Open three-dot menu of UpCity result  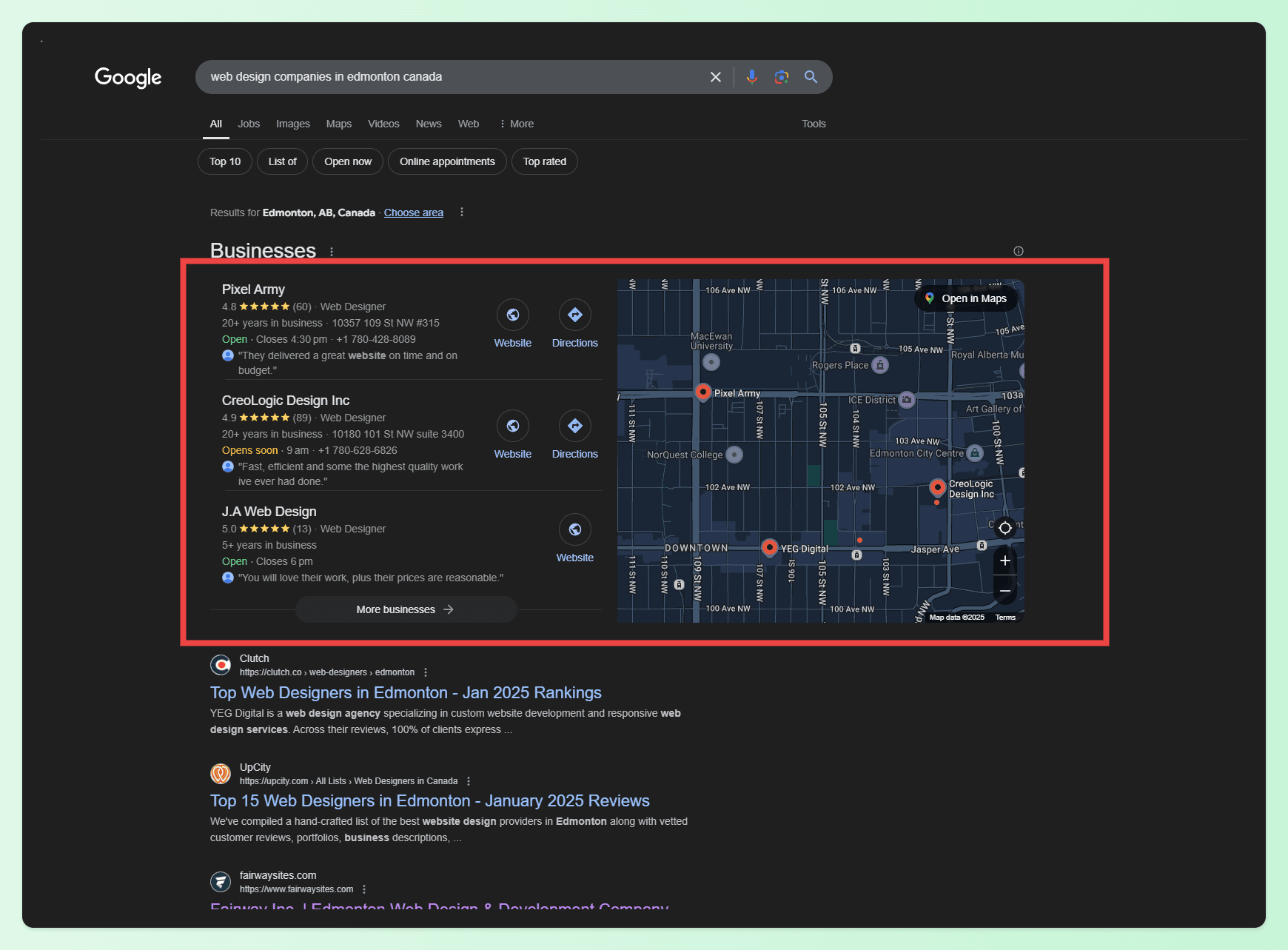(x=469, y=781)
